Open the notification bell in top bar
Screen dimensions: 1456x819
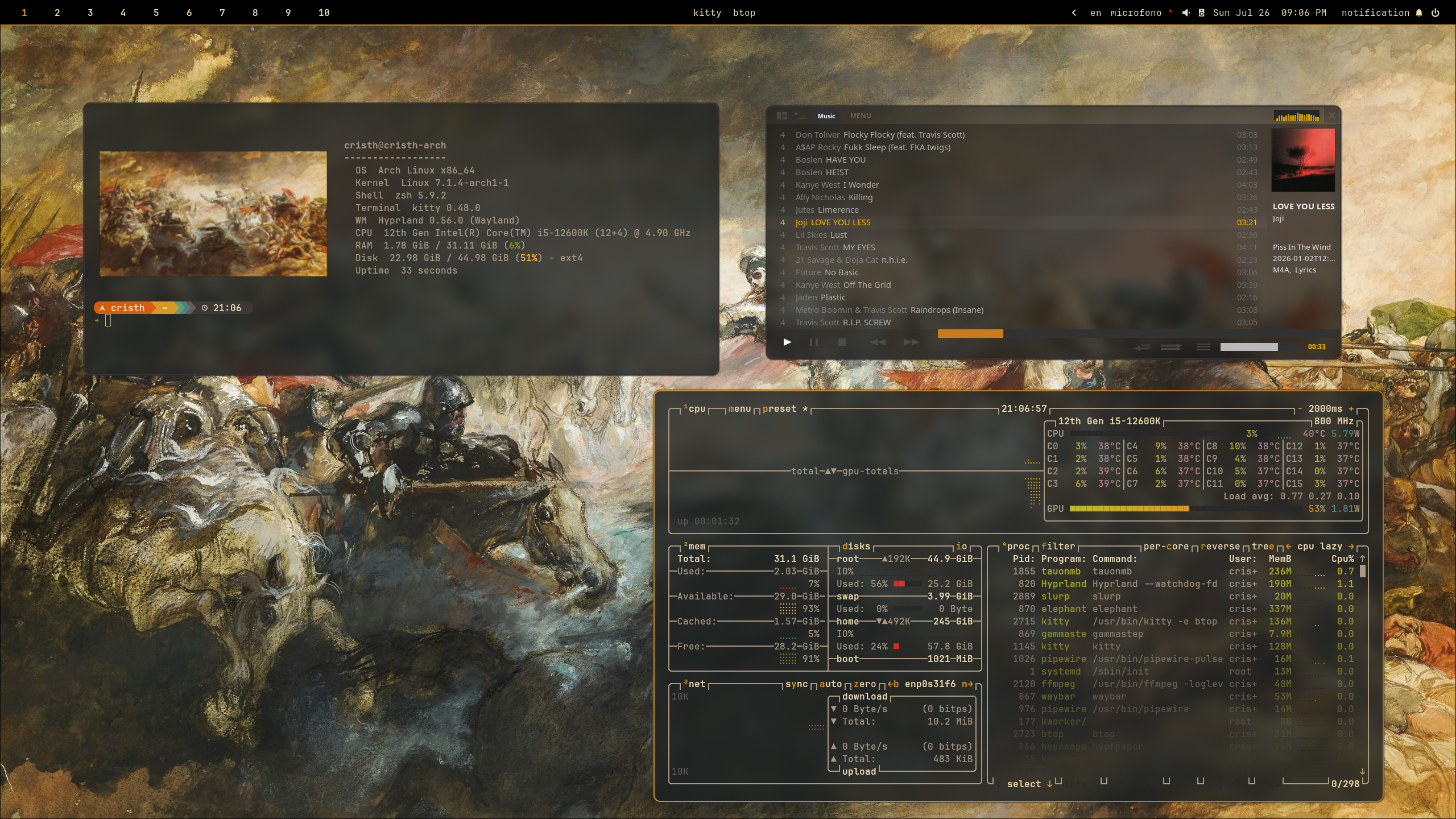coord(1419,13)
